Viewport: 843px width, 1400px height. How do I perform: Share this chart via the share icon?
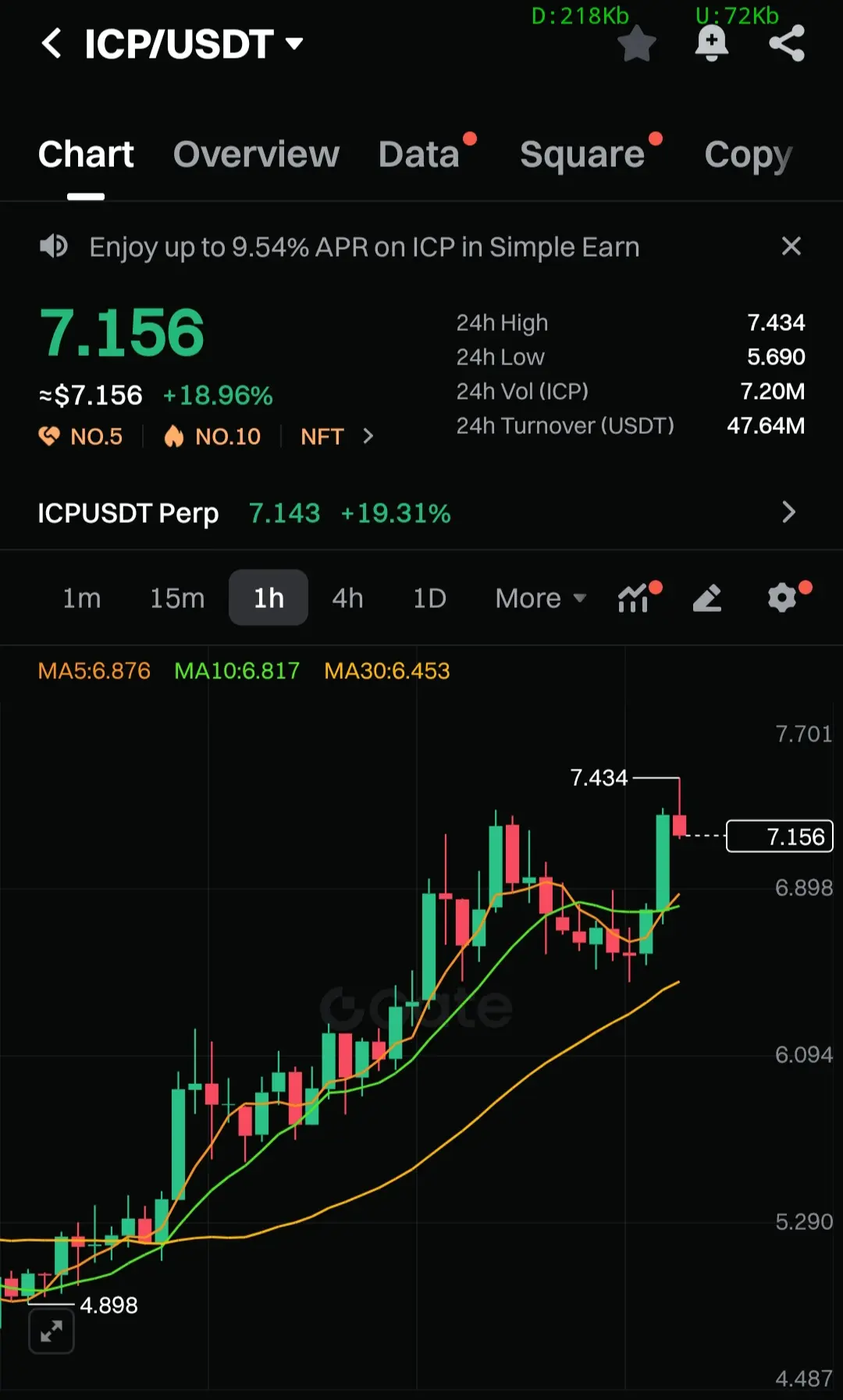[x=787, y=44]
